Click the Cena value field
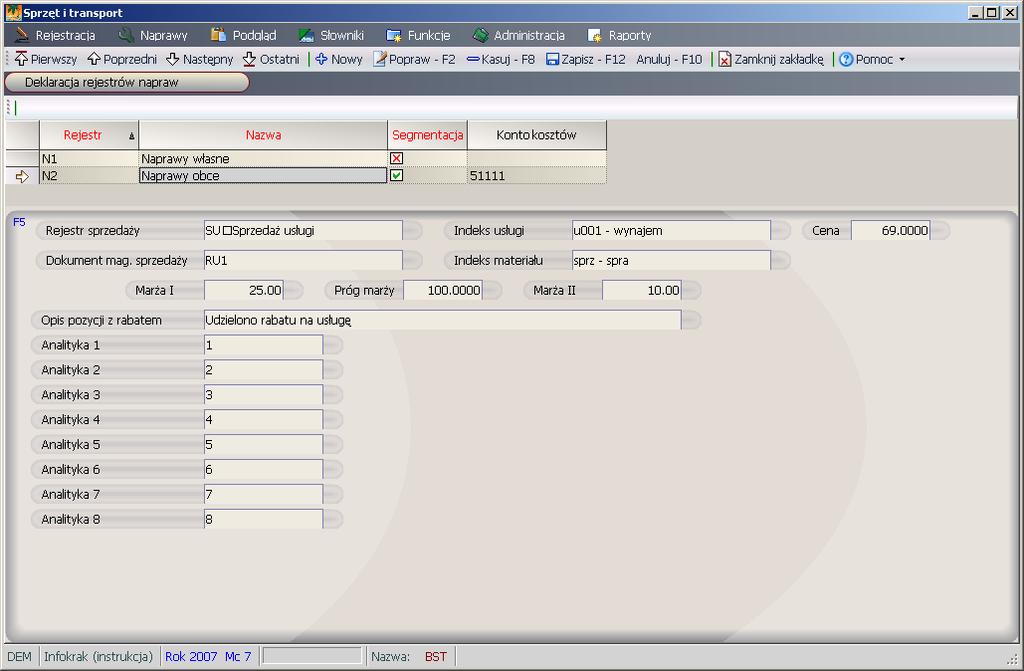The image size is (1024, 671). coord(890,231)
